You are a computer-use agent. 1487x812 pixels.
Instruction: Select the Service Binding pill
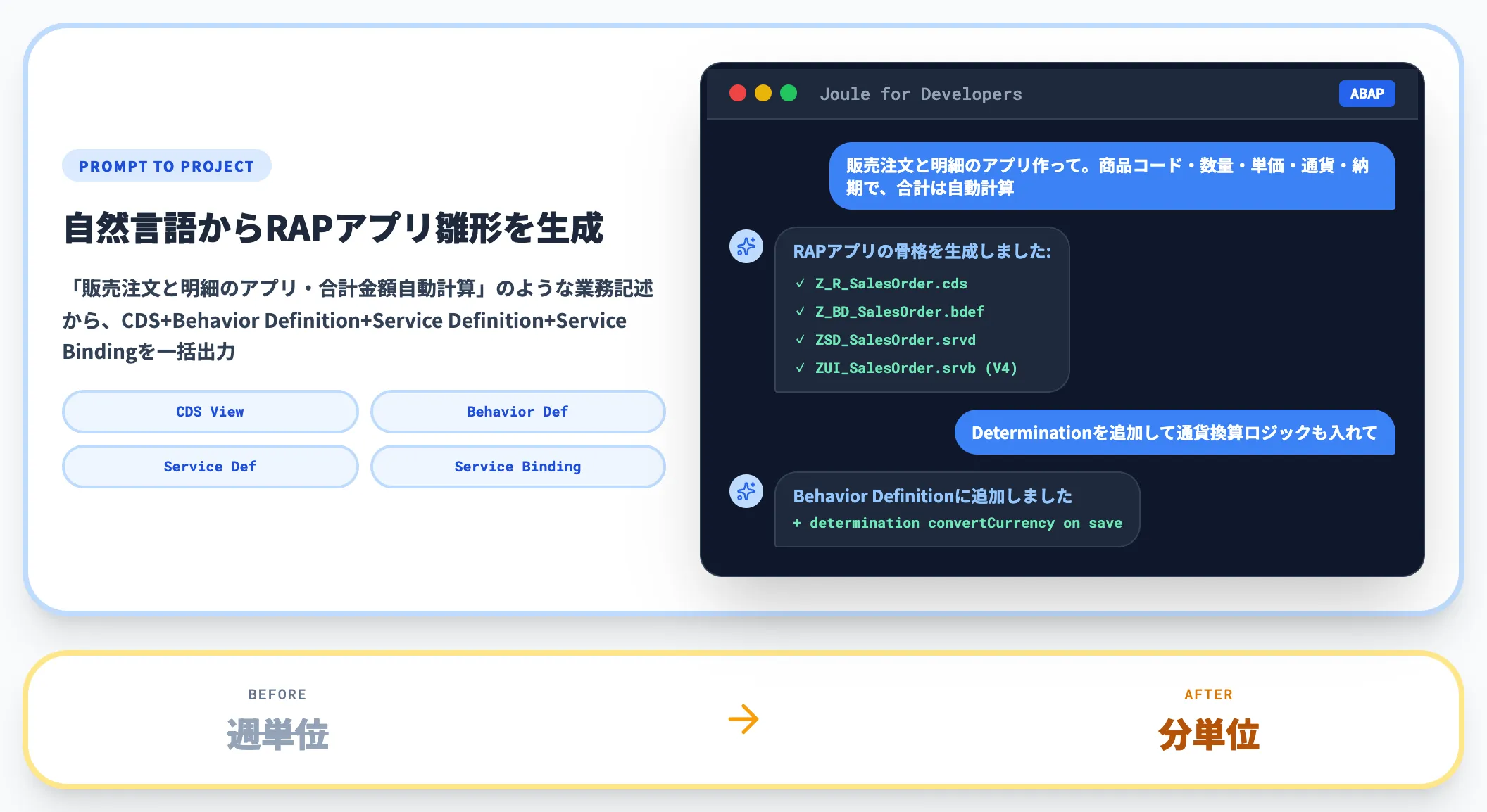pyautogui.click(x=517, y=467)
